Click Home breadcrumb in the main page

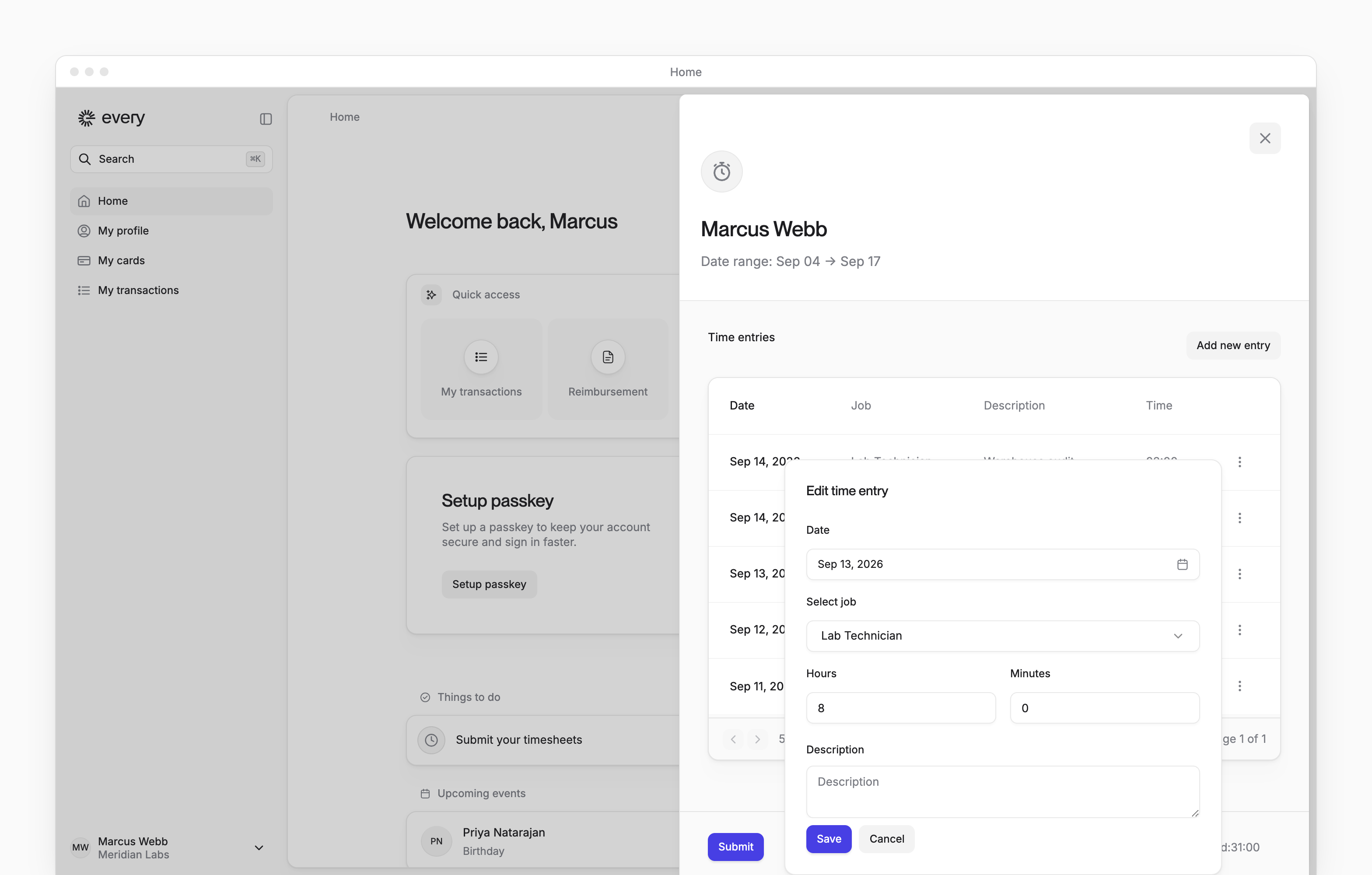tap(344, 117)
